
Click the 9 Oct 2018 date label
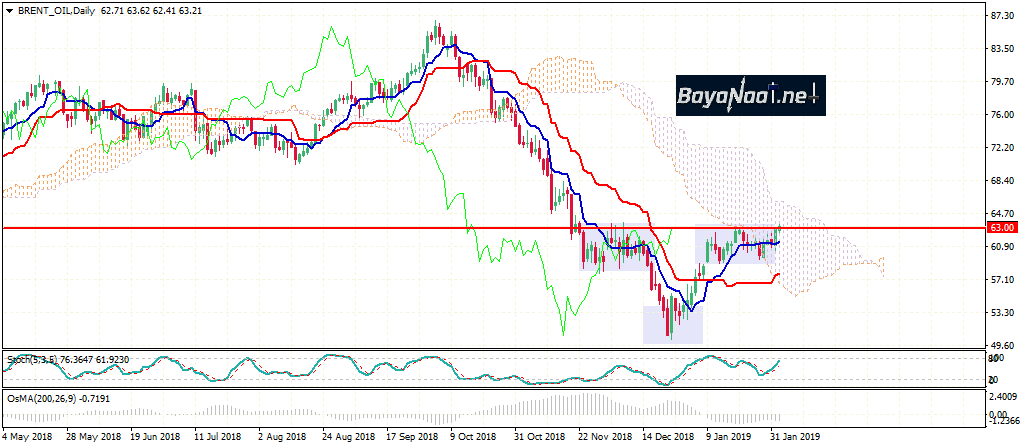tap(472, 437)
